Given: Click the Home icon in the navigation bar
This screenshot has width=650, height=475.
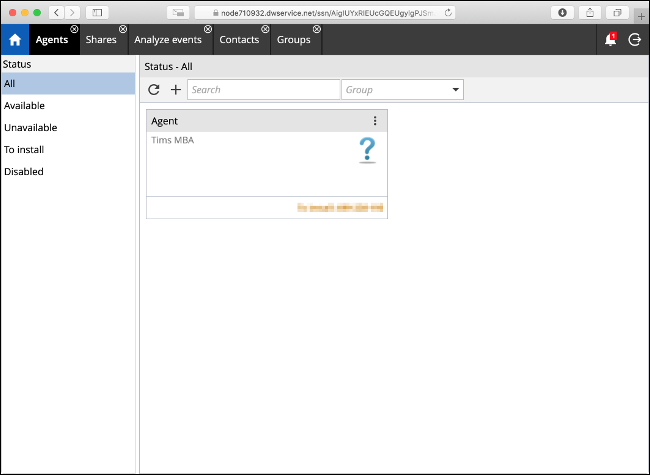Looking at the screenshot, I should (15, 40).
